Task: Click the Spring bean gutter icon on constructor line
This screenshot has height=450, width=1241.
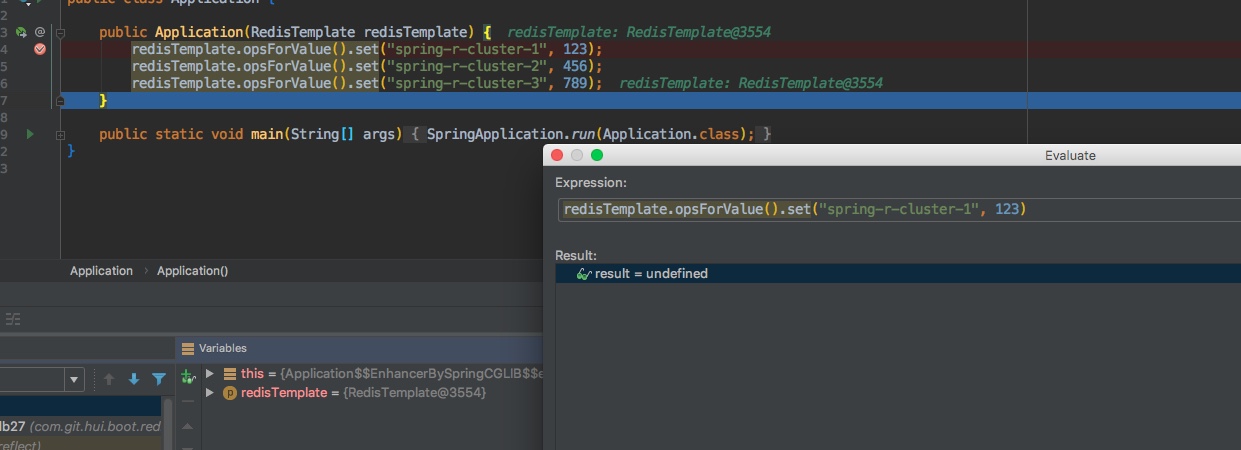Action: 21,32
